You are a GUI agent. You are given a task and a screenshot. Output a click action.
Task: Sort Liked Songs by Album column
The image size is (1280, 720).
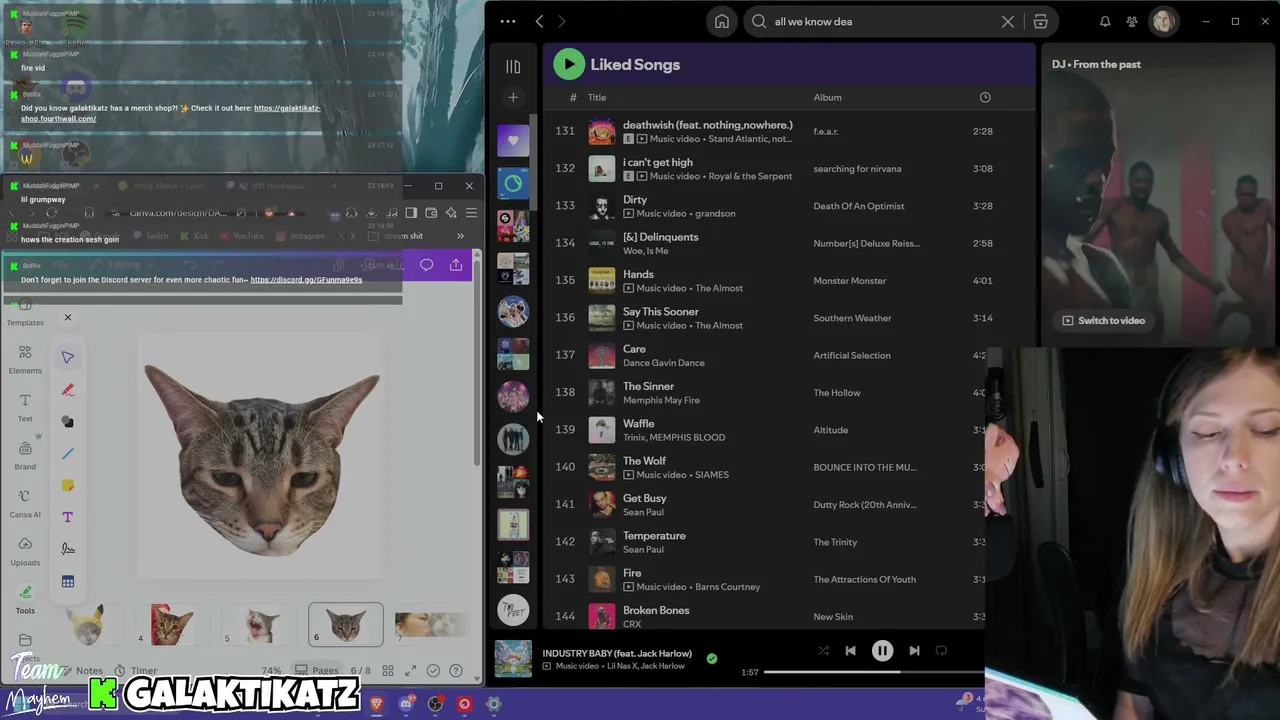click(827, 97)
